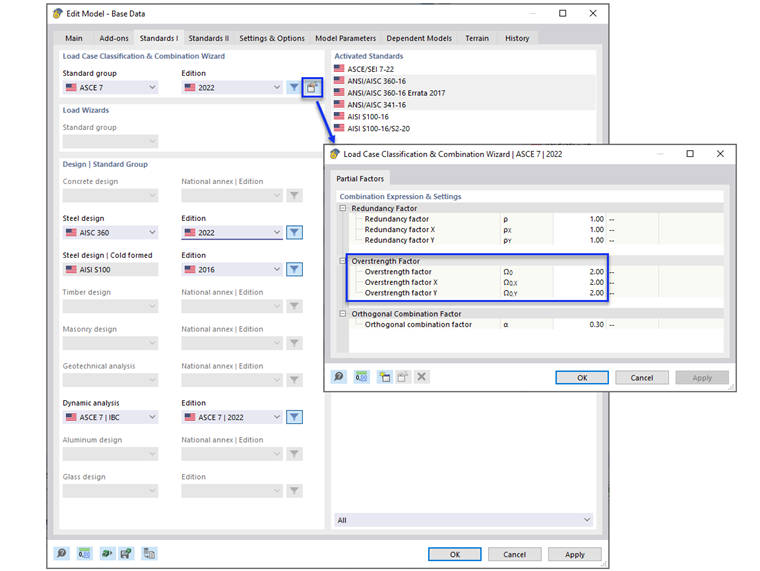
Task: Click the application icon in wizard dialog title bar
Action: tap(334, 154)
